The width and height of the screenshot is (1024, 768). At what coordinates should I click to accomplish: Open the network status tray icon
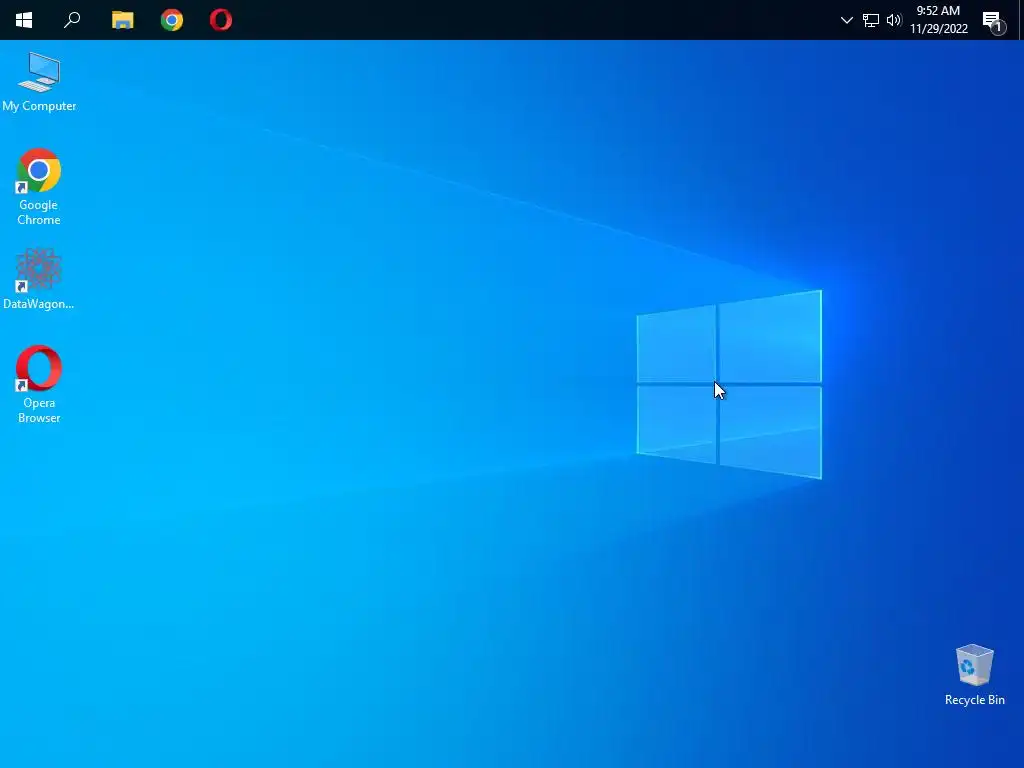coord(871,20)
